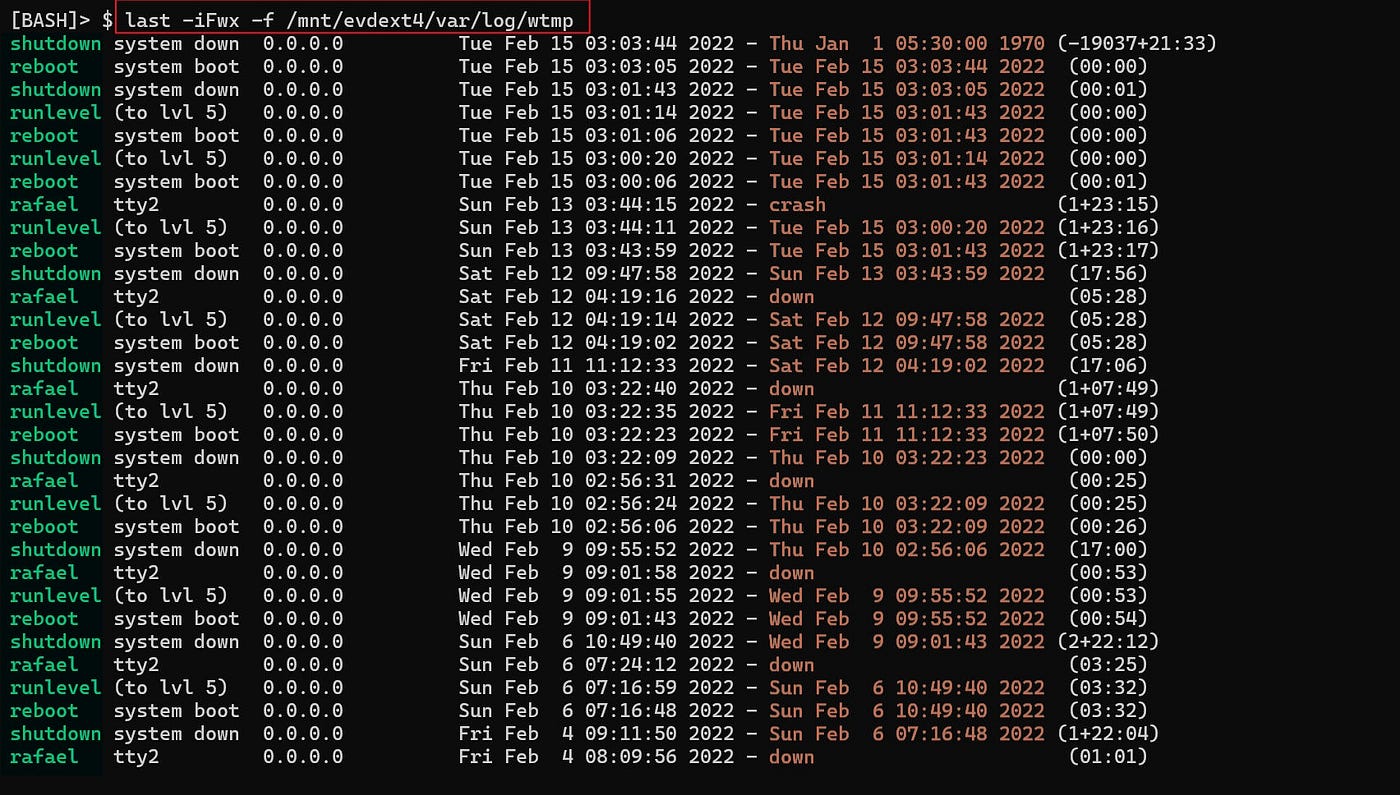Click the 'runlevel' entry at Wed Feb 9 09:01:55
The width and height of the screenshot is (1400, 795).
point(56,596)
